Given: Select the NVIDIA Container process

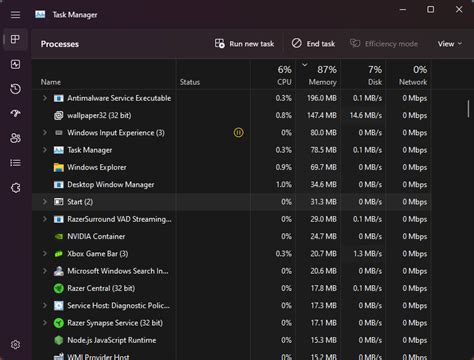Looking at the screenshot, I should (232, 236).
